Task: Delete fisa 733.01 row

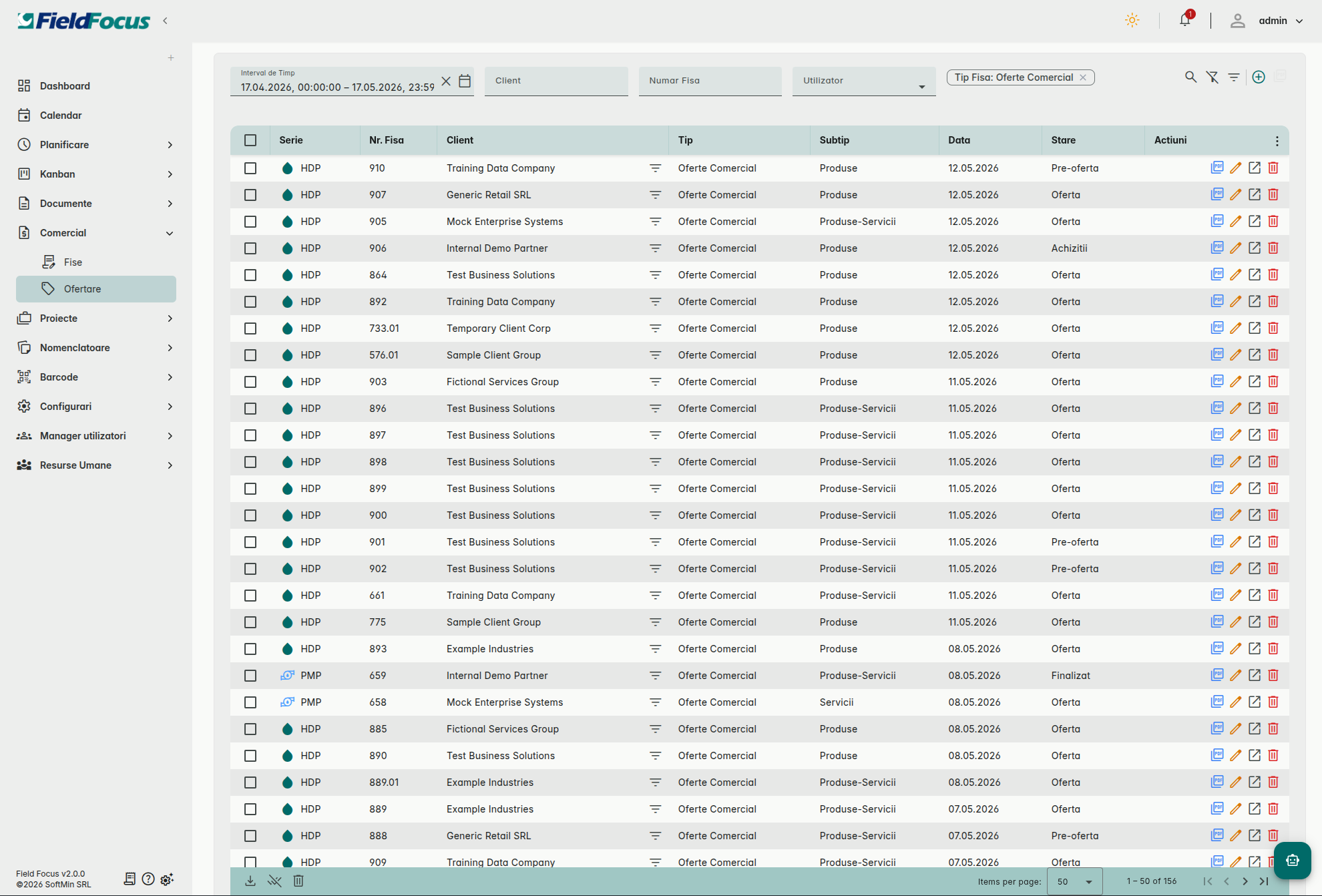Action: click(1273, 328)
